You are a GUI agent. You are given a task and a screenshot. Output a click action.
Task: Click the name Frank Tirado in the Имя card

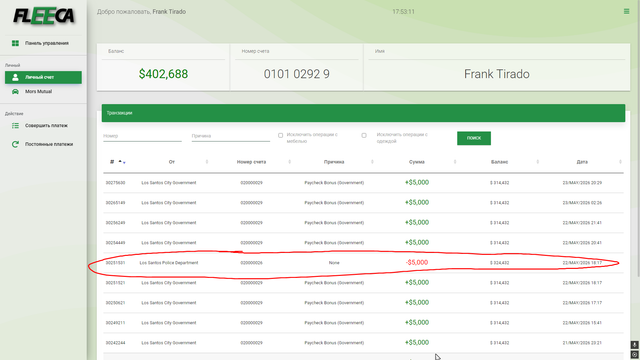click(x=497, y=74)
